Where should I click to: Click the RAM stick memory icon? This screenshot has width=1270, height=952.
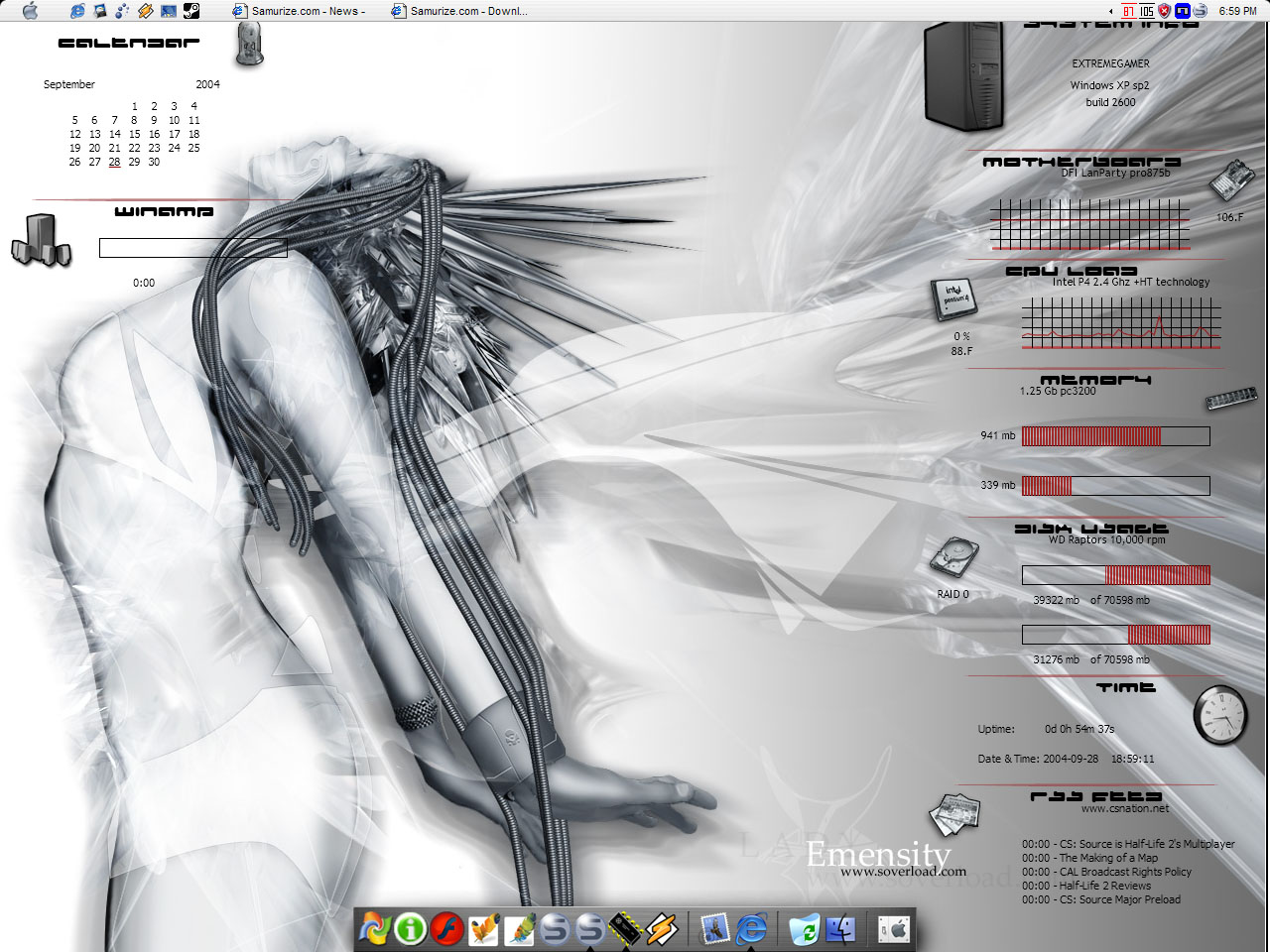(1231, 400)
